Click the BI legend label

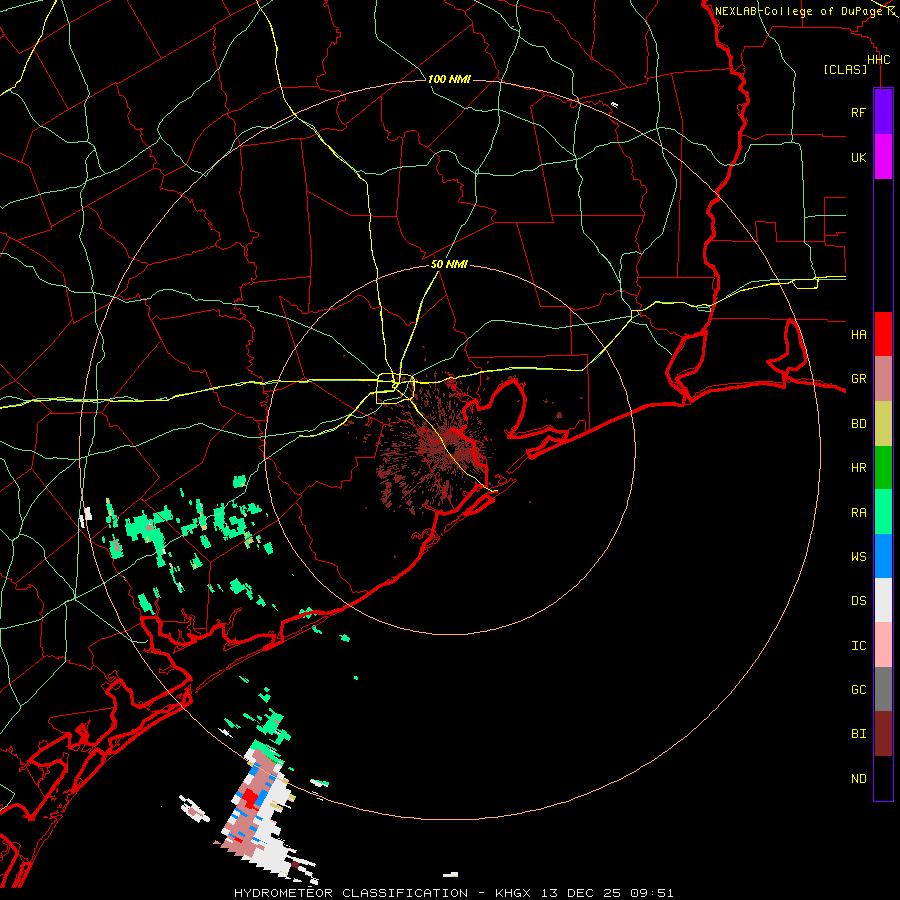pyautogui.click(x=859, y=734)
